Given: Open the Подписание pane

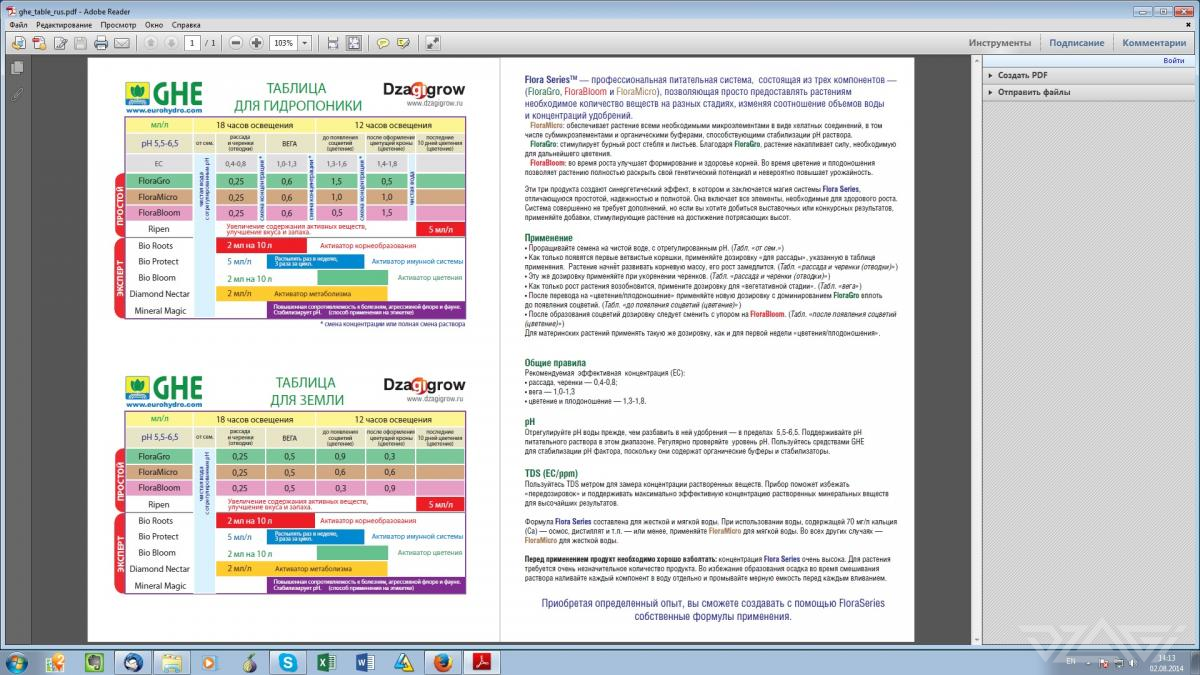Looking at the screenshot, I should coord(1076,43).
